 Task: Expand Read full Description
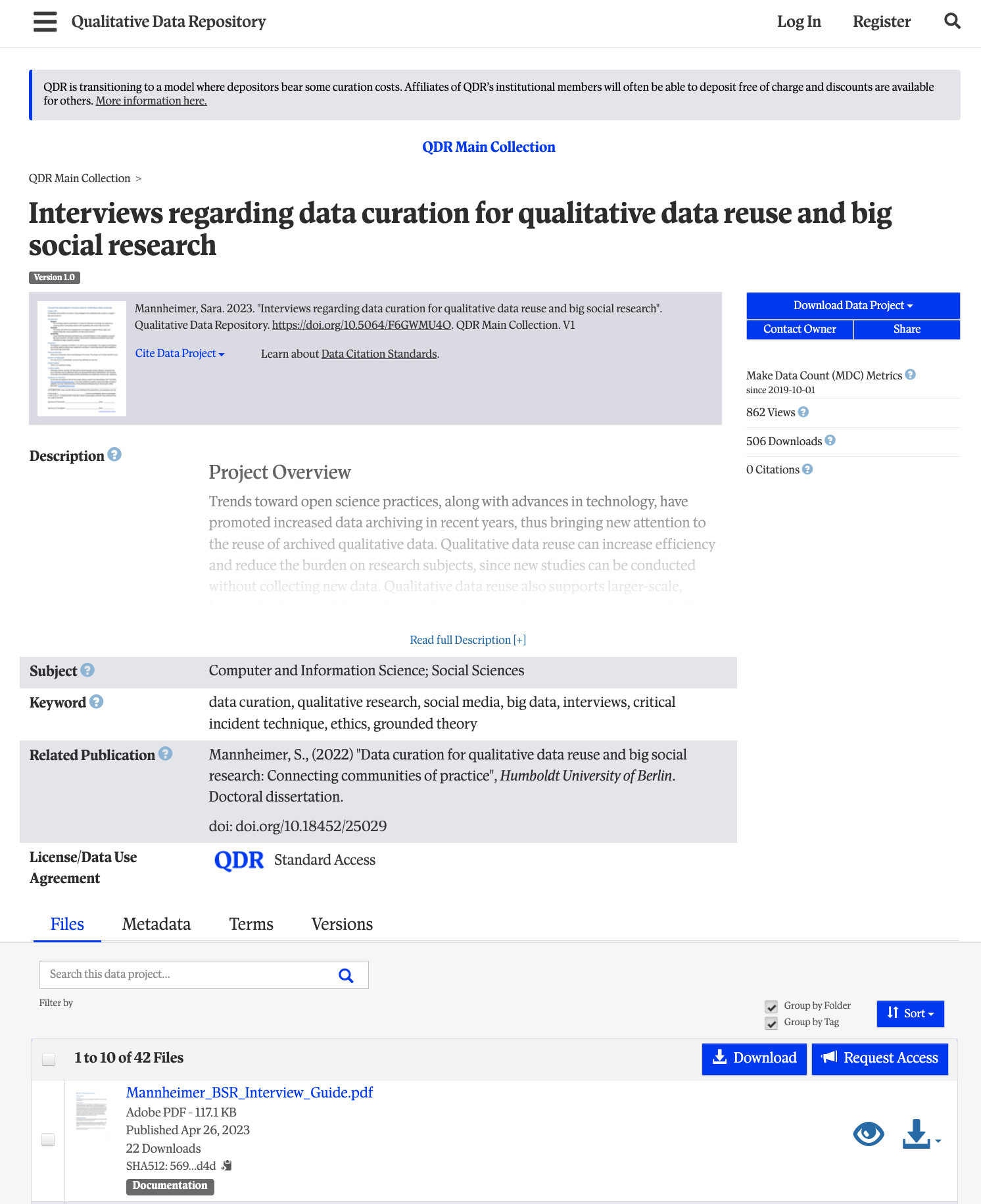coord(467,640)
